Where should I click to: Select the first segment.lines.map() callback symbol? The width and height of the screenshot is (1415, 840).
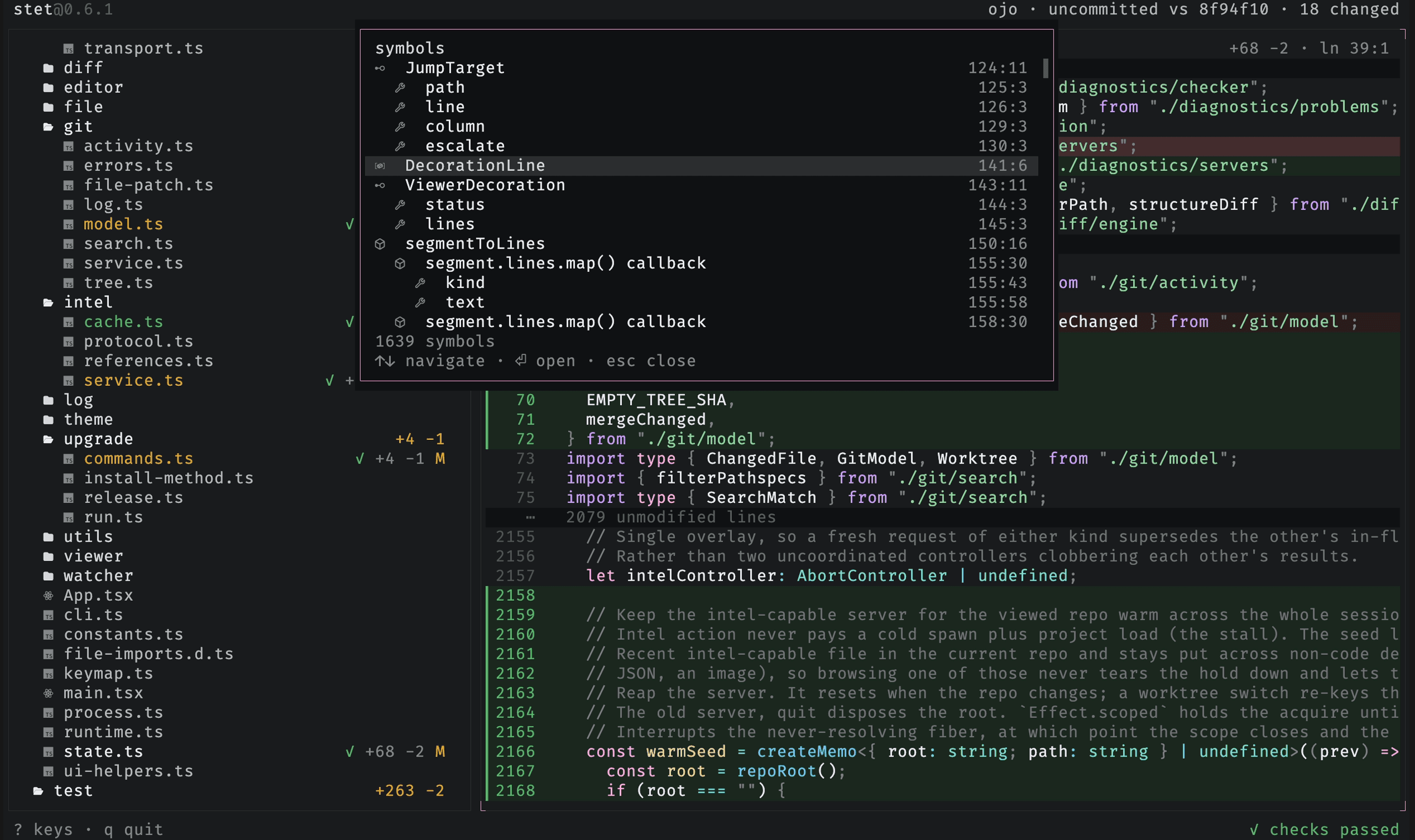[x=701, y=263]
